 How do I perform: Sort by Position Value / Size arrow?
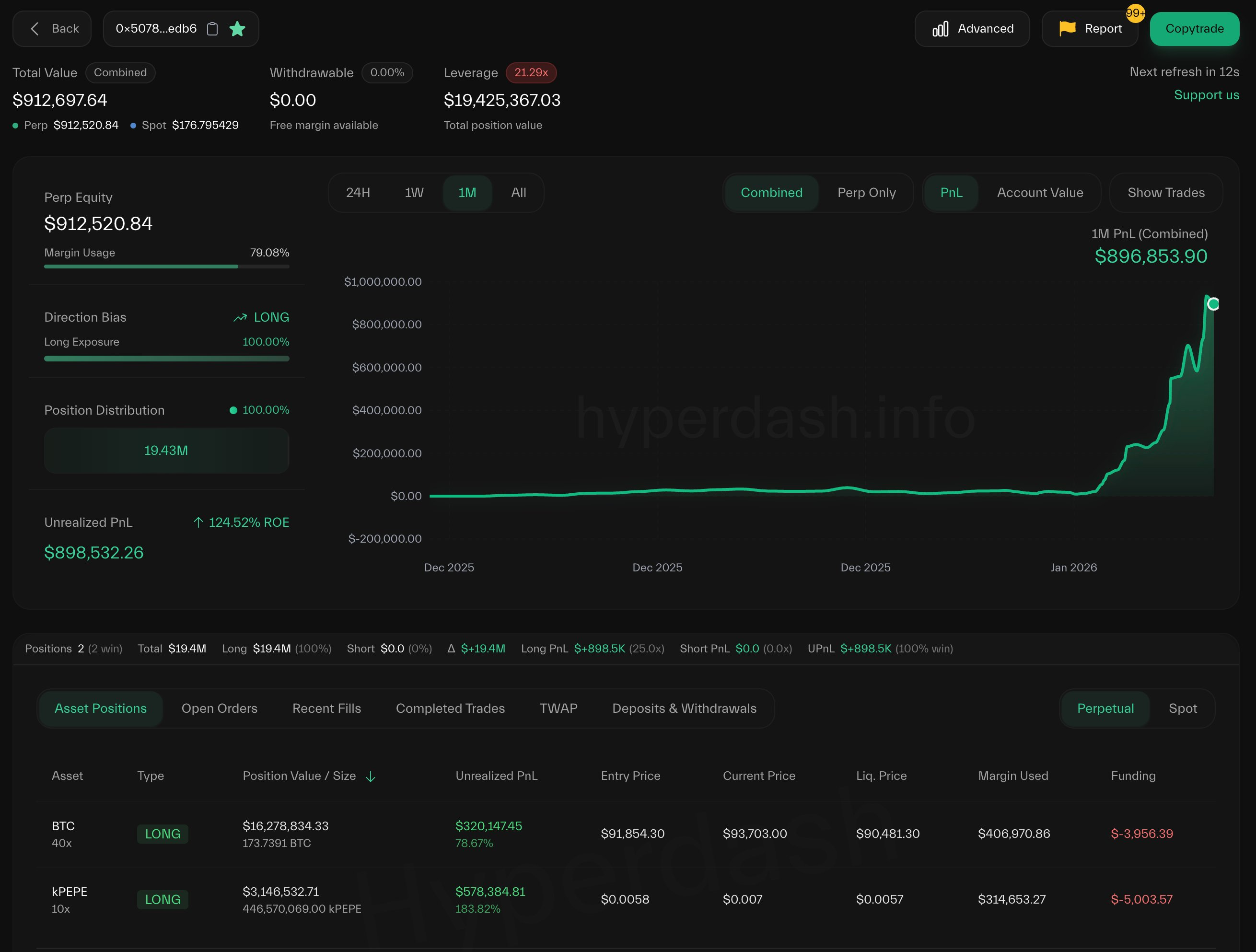pyautogui.click(x=371, y=777)
